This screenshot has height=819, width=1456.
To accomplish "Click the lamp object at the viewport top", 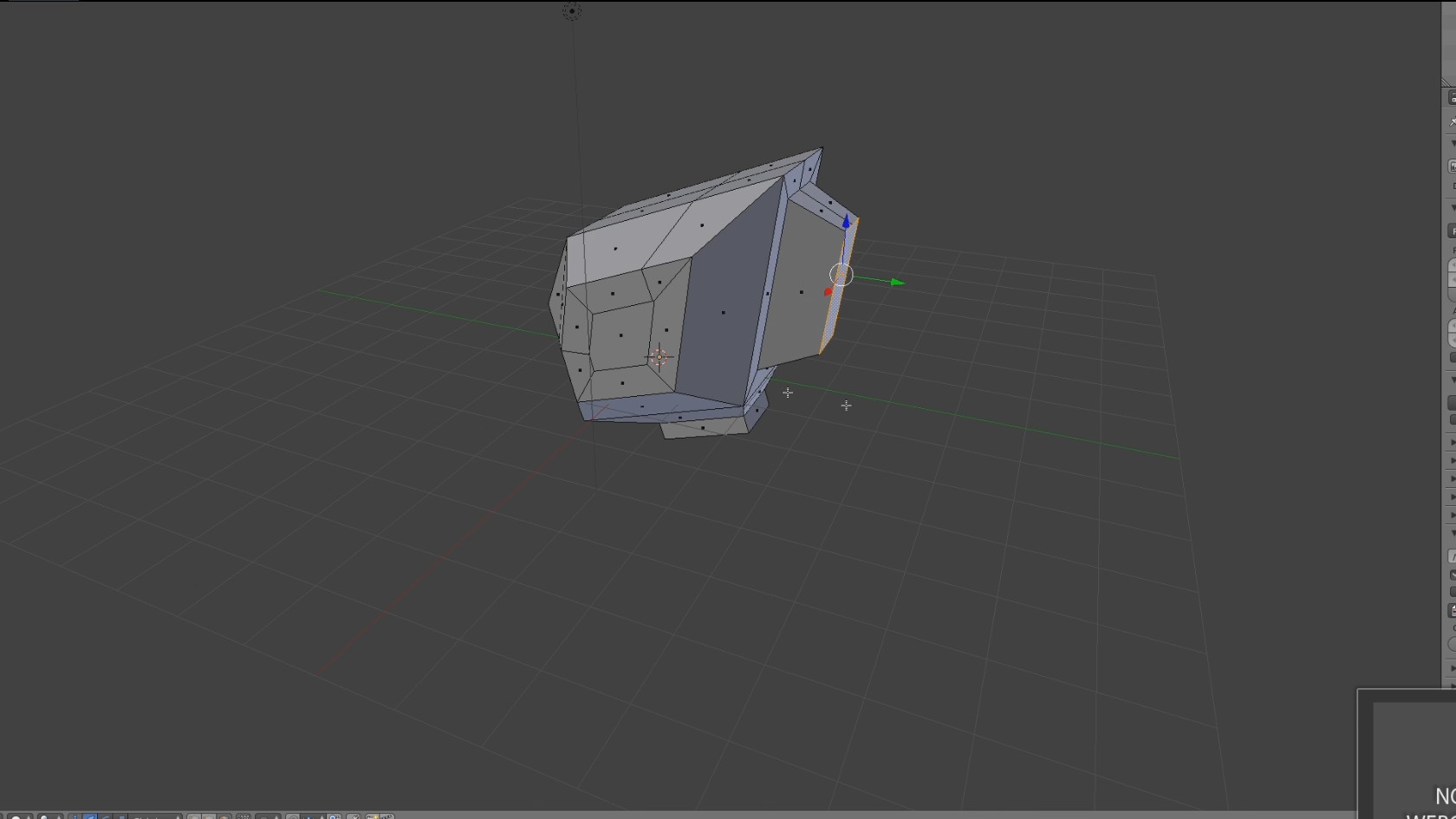I will coord(572,11).
